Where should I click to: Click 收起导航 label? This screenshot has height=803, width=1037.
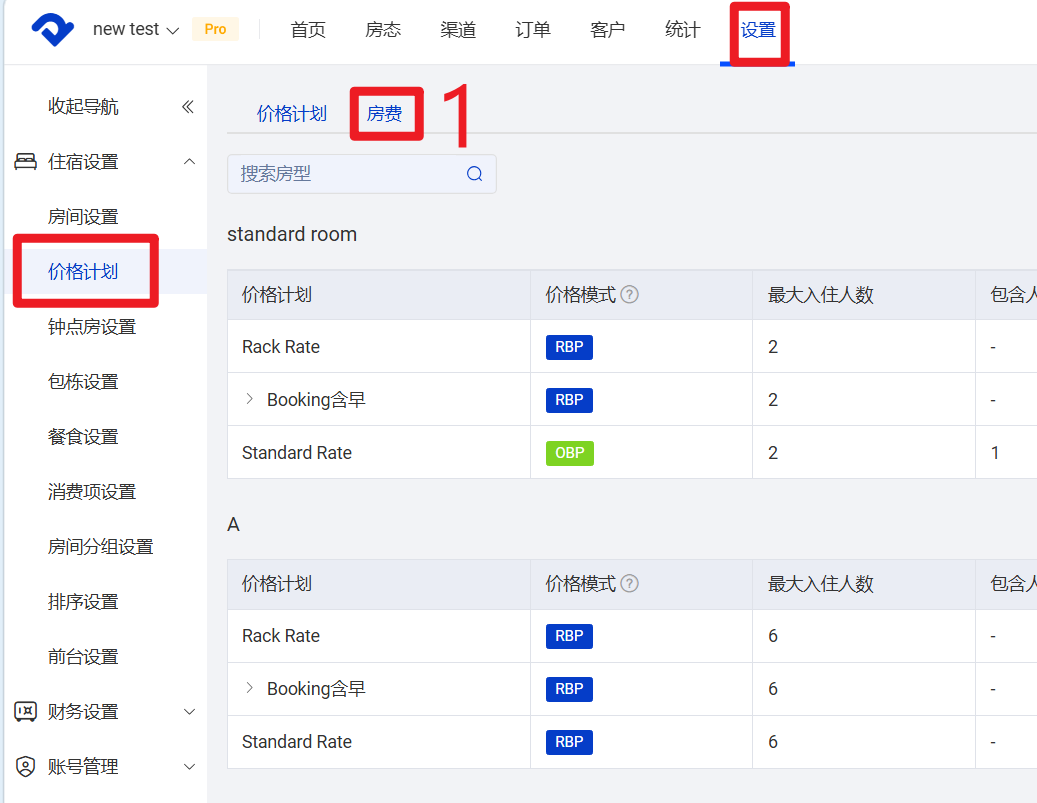click(x=83, y=106)
